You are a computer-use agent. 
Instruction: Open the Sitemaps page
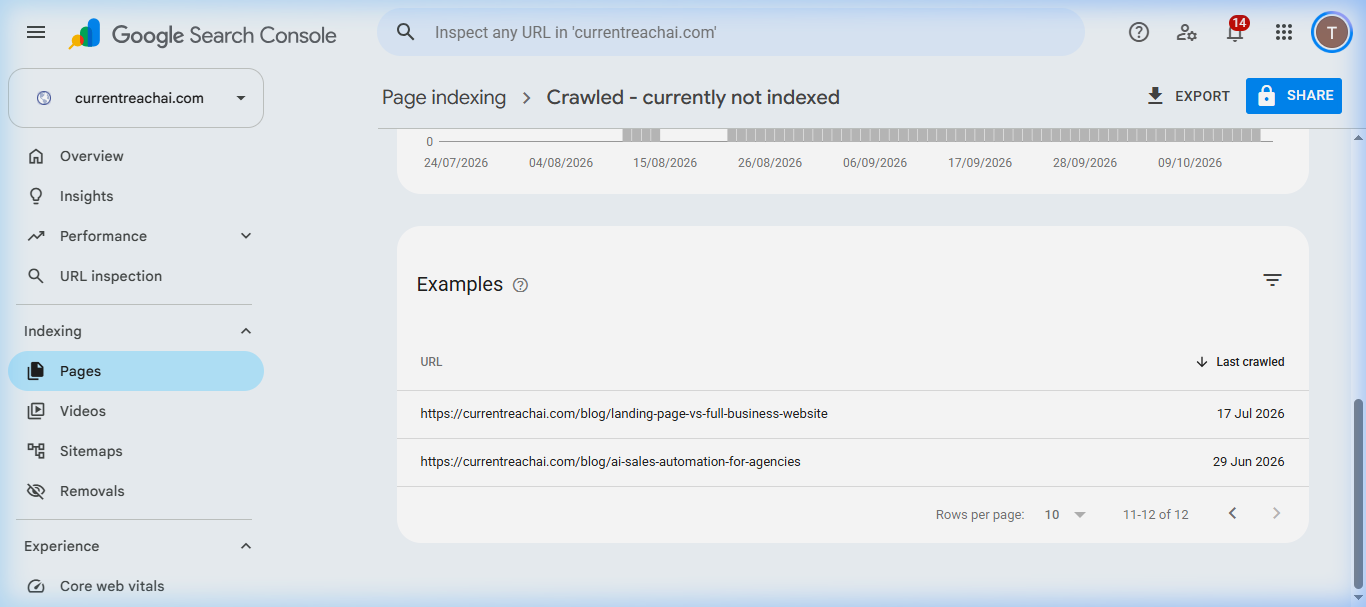tap(136, 451)
